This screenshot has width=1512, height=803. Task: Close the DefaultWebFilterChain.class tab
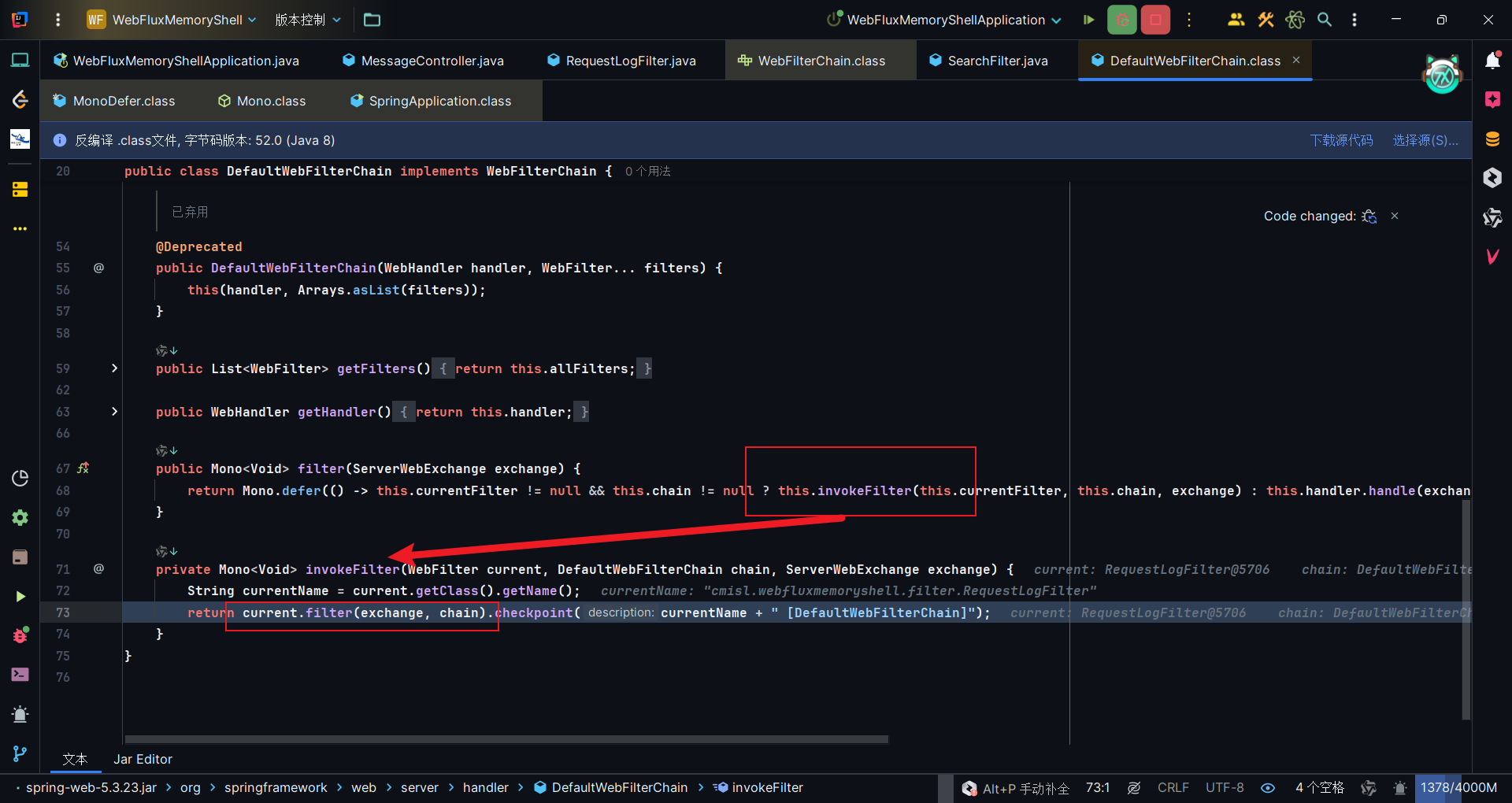(1296, 60)
